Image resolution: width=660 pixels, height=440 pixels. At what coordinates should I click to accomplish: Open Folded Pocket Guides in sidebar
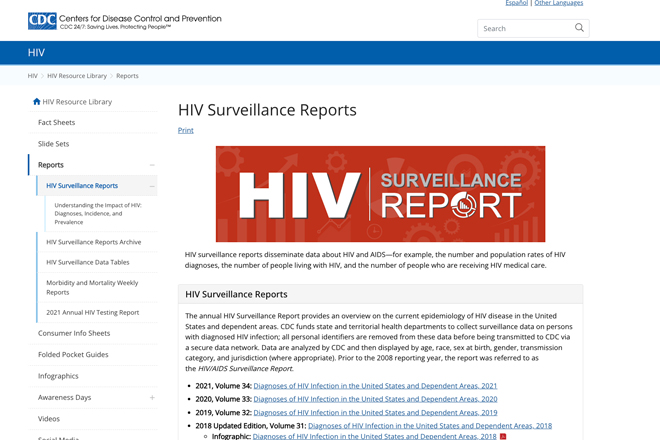point(73,355)
